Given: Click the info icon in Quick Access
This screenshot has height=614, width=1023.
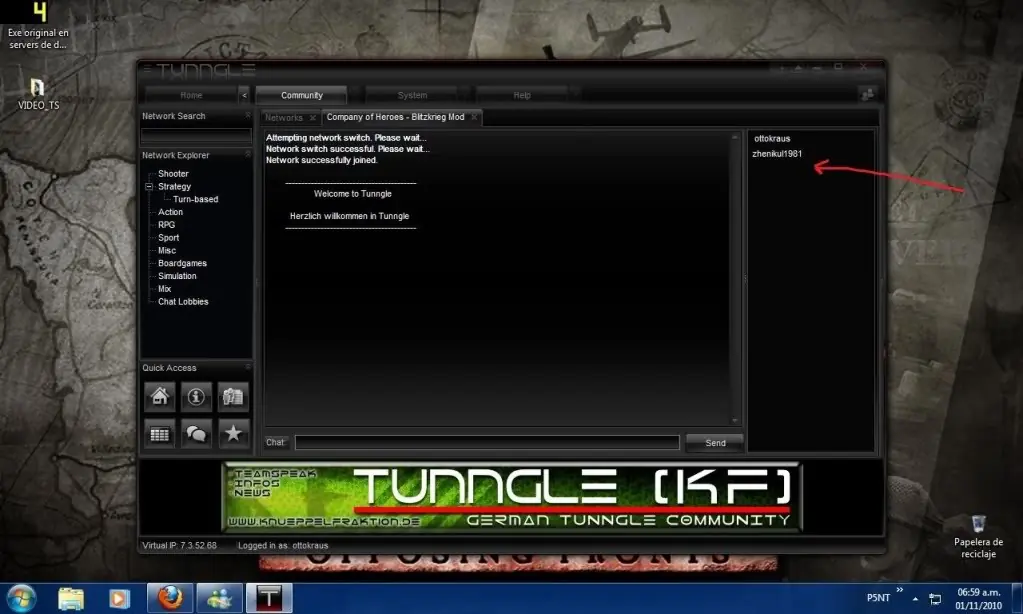Looking at the screenshot, I should coord(196,396).
